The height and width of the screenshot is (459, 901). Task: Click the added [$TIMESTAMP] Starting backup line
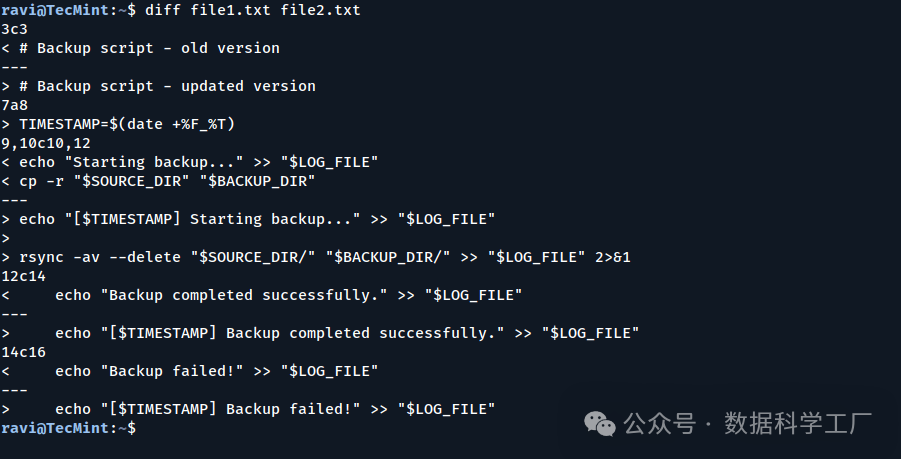[256, 219]
